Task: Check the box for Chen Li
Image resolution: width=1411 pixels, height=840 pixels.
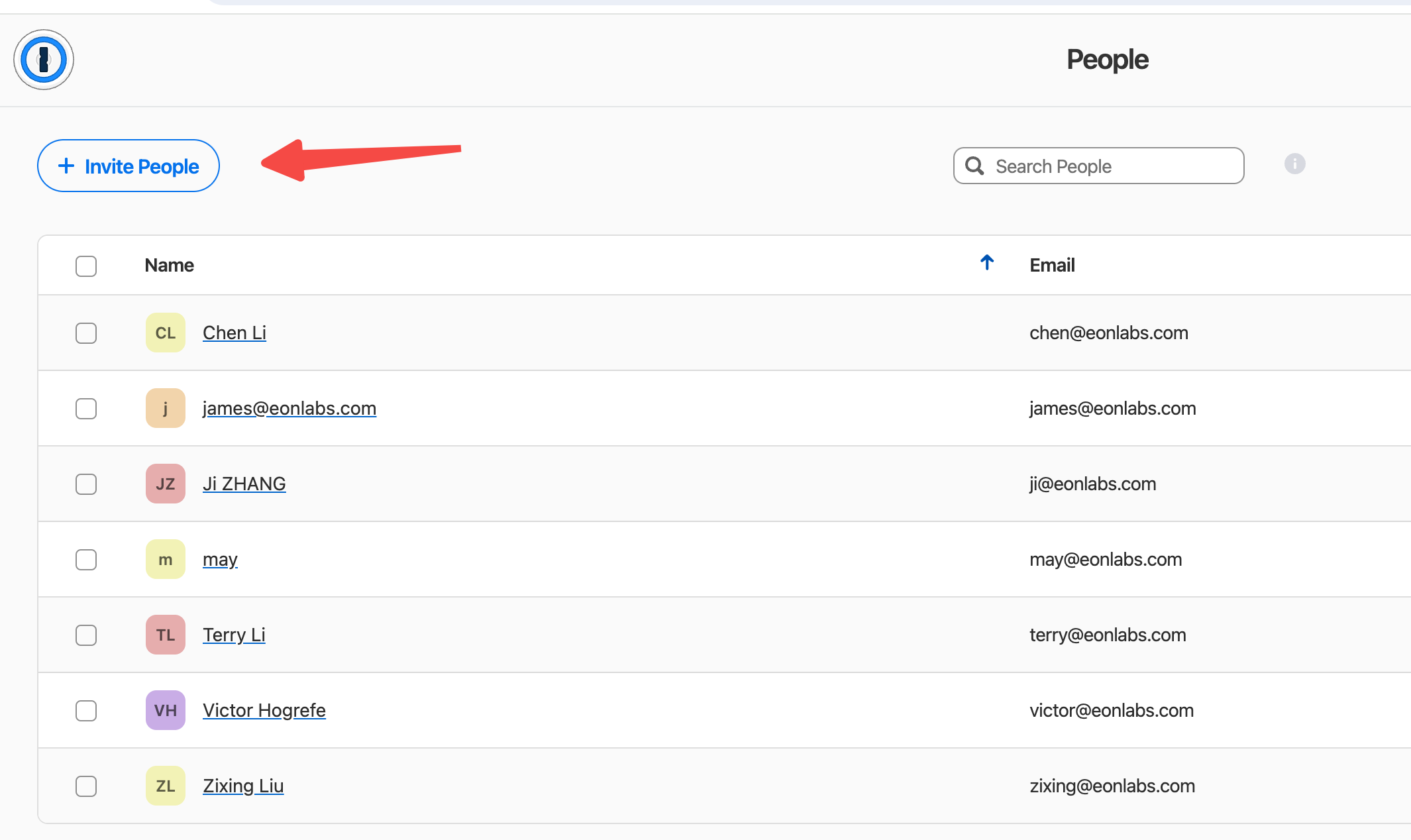Action: pyautogui.click(x=86, y=333)
